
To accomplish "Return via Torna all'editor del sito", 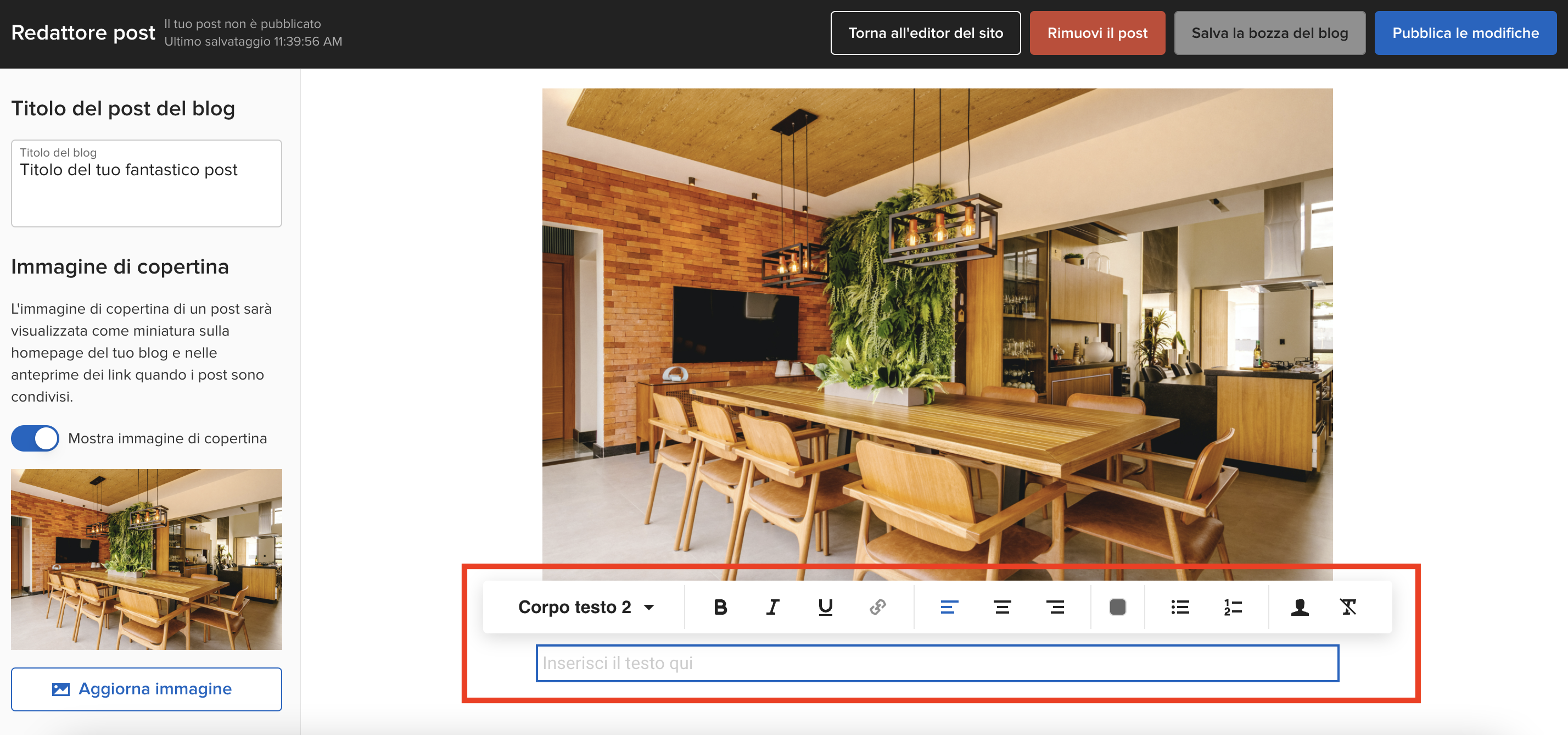I will point(925,33).
